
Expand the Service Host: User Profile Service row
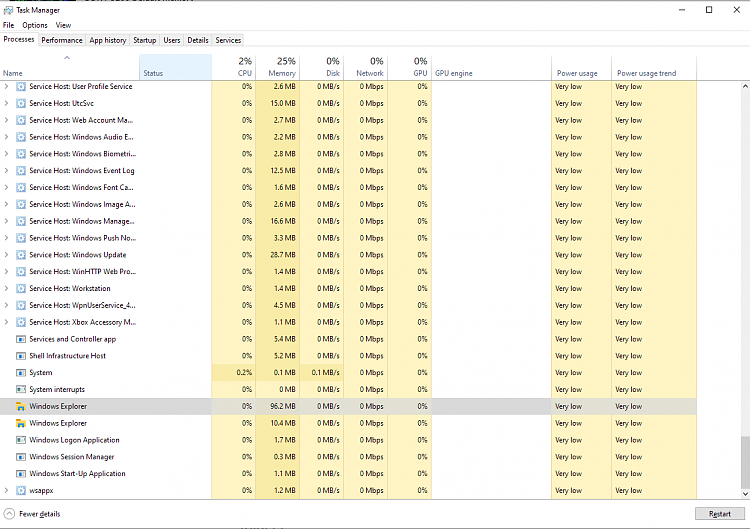pos(6,87)
